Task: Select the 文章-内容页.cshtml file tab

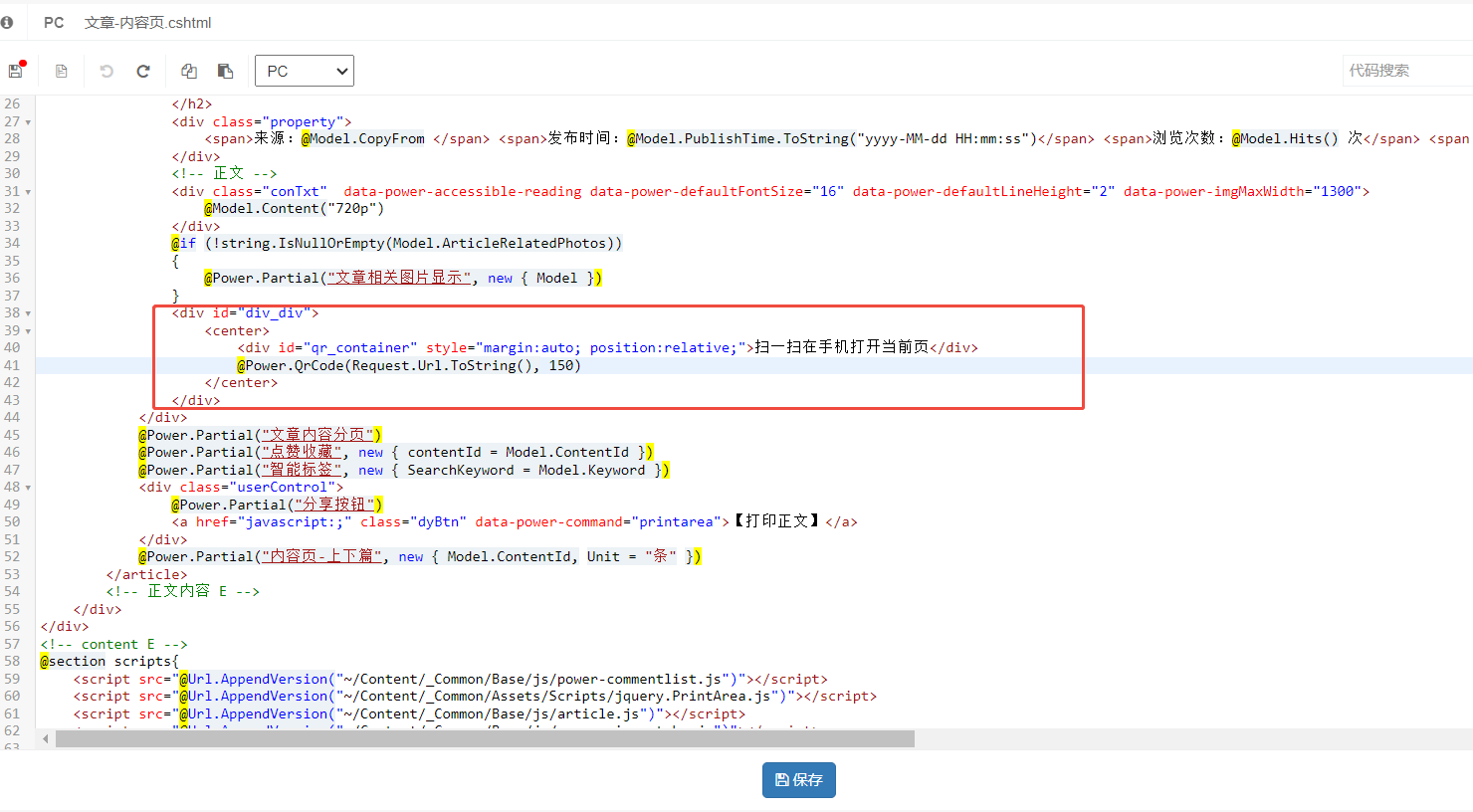Action: tap(147, 22)
